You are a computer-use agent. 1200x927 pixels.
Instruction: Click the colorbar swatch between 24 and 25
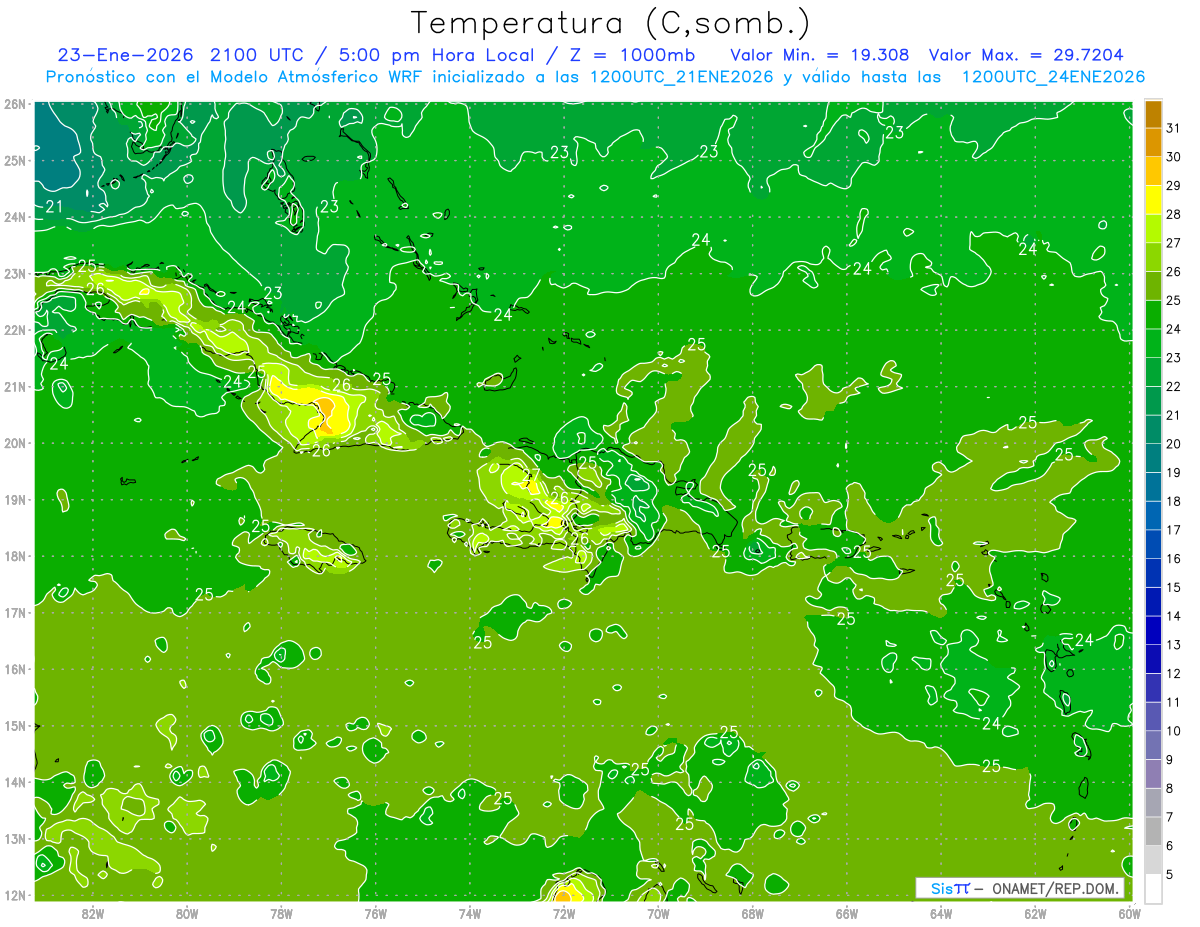tap(1153, 315)
